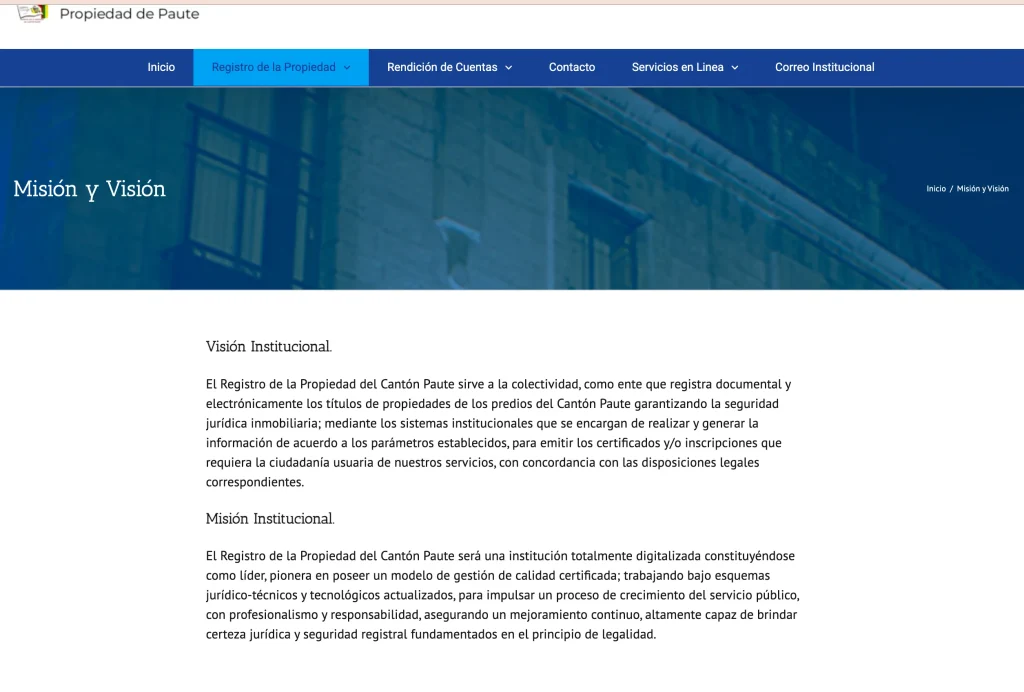This screenshot has height=692, width=1024.
Task: Click the Propiedad de Paute site title
Action: (x=129, y=14)
